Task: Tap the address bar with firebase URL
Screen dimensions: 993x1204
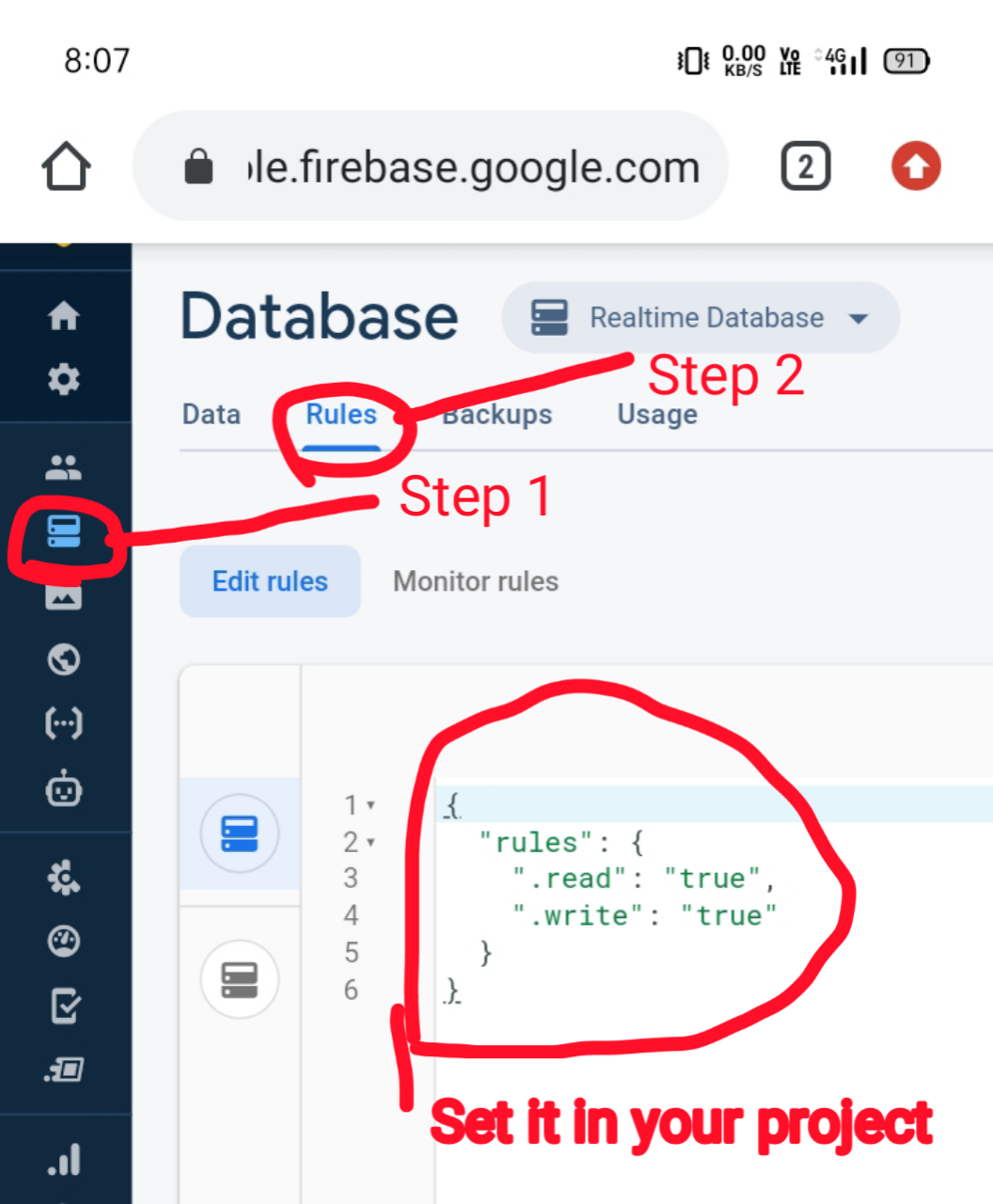Action: tap(431, 166)
